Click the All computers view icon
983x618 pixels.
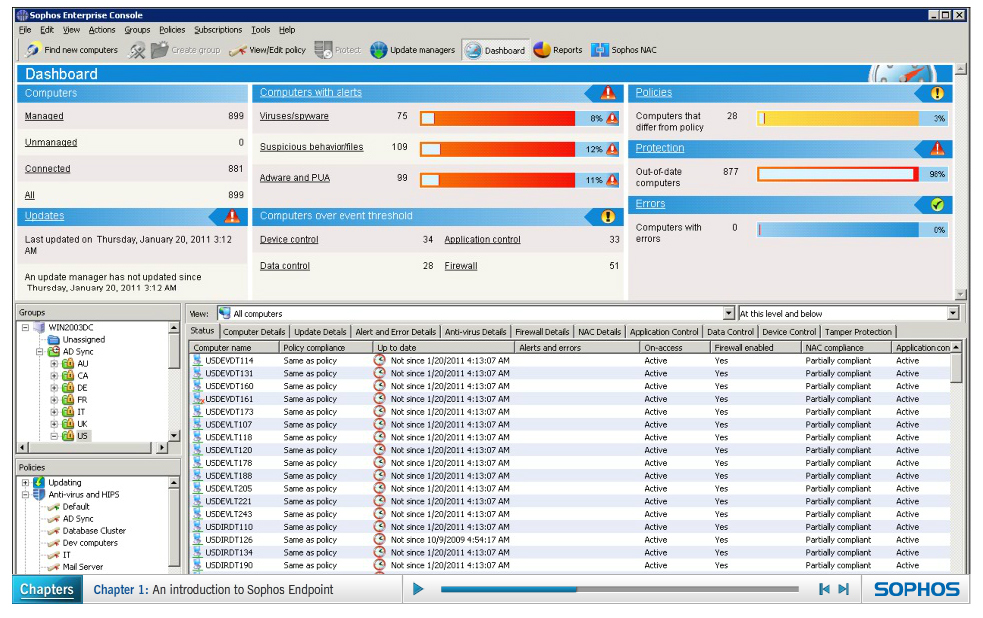point(224,313)
